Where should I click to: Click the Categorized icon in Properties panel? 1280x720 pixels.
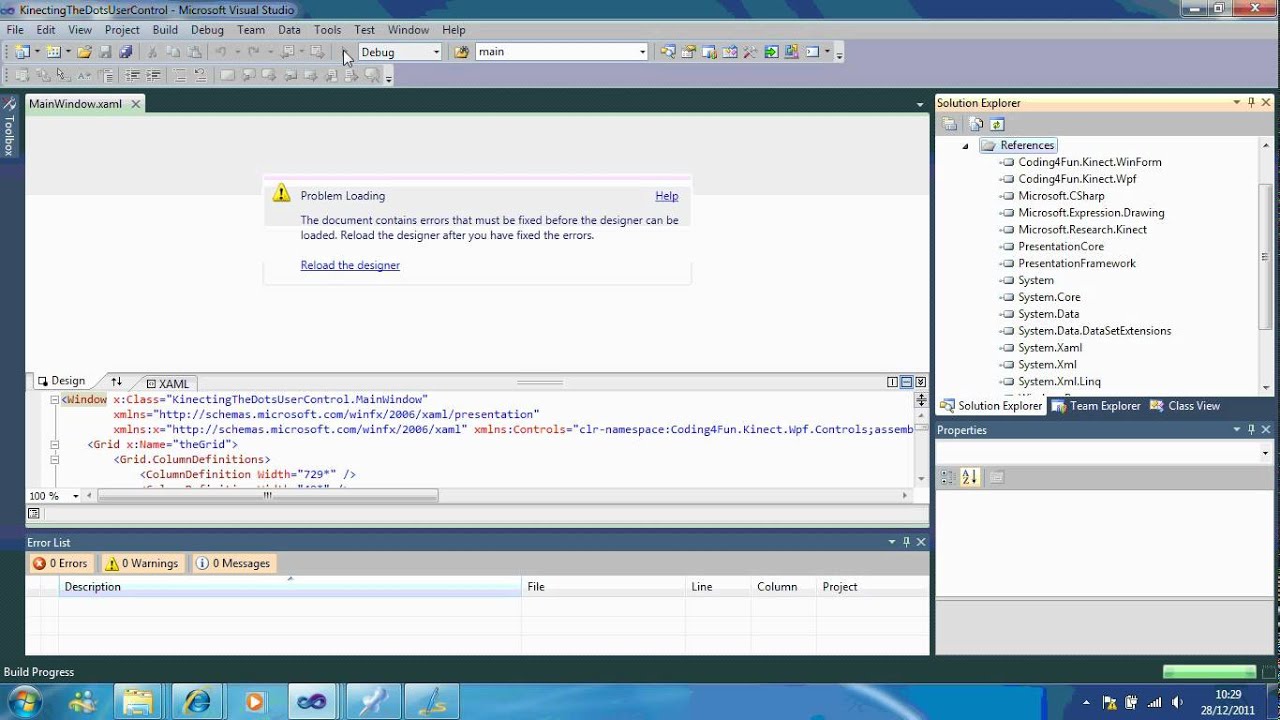coord(948,478)
